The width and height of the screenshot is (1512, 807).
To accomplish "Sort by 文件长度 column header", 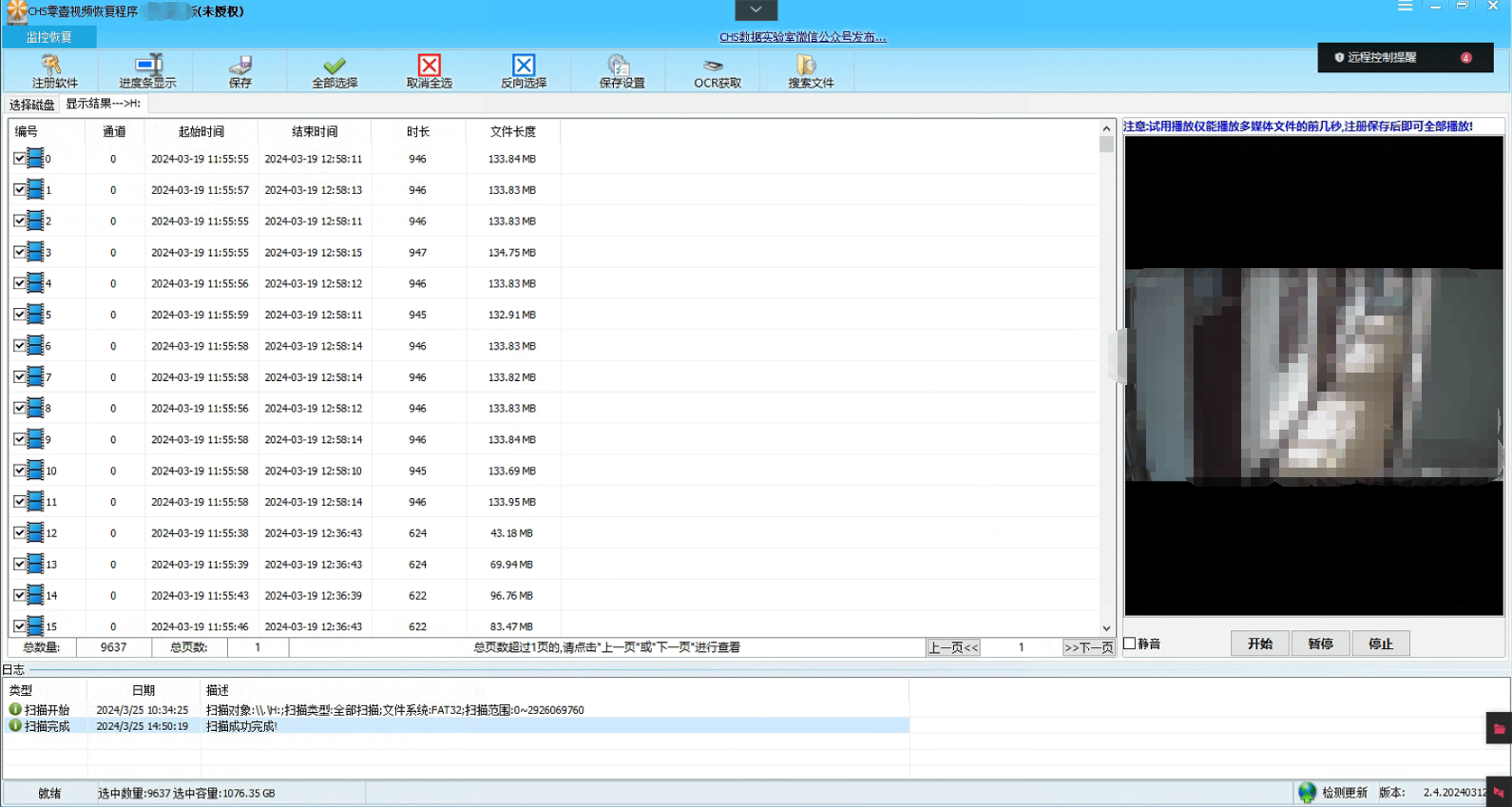I will [x=513, y=131].
